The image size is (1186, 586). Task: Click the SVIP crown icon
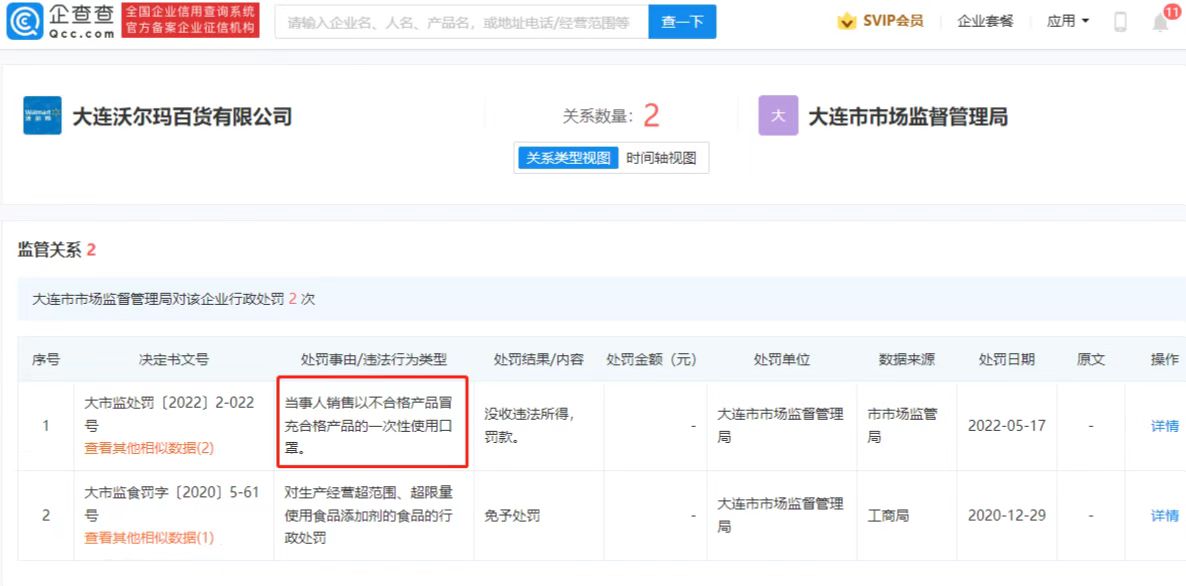pos(846,21)
